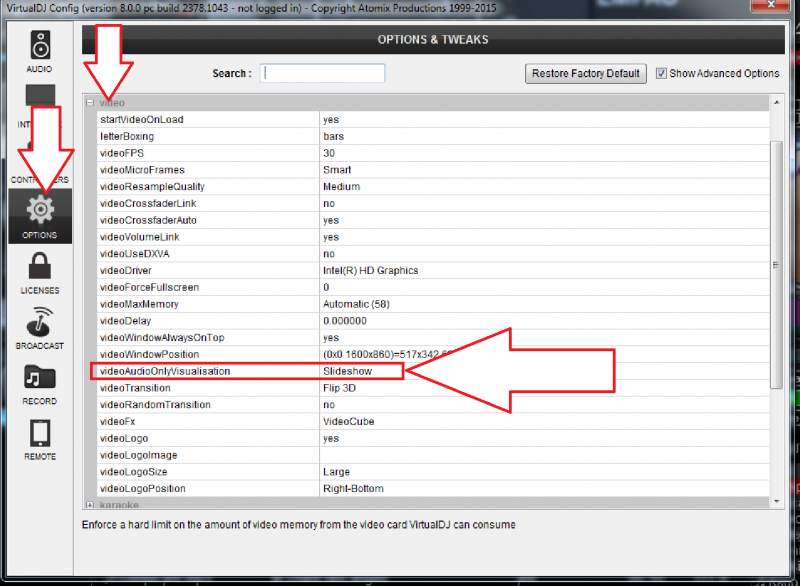Click the scrollbar up arrow
Screen dimensions: 800x586
[x=776, y=103]
